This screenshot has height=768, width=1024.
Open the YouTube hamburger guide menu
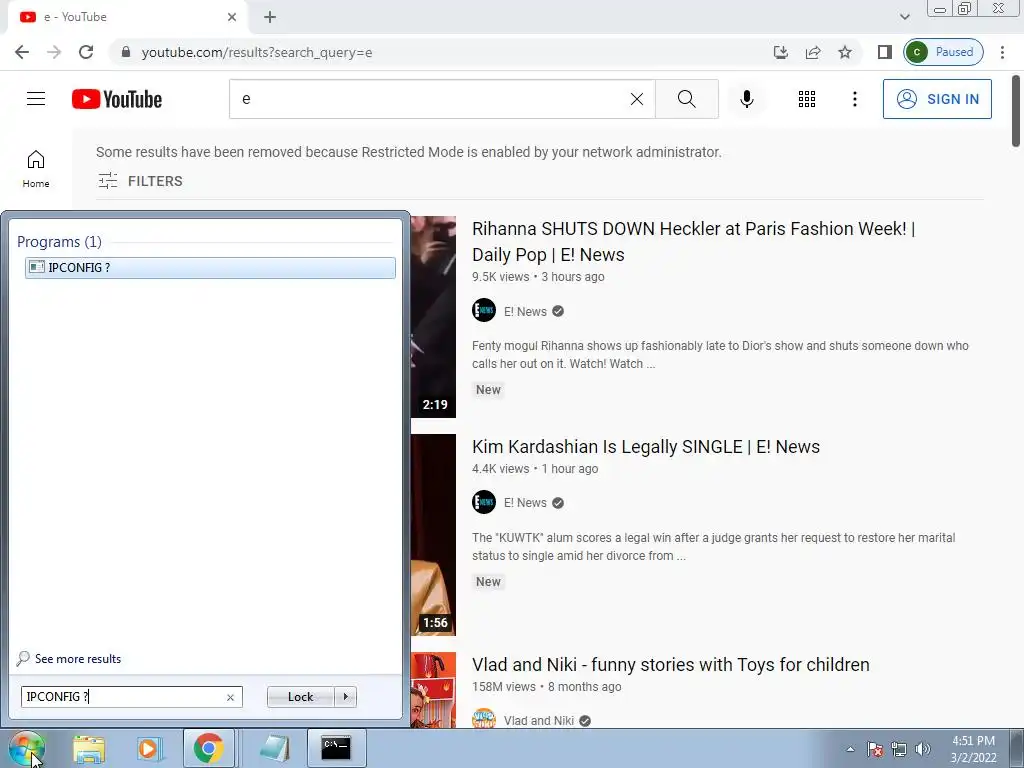(x=36, y=99)
